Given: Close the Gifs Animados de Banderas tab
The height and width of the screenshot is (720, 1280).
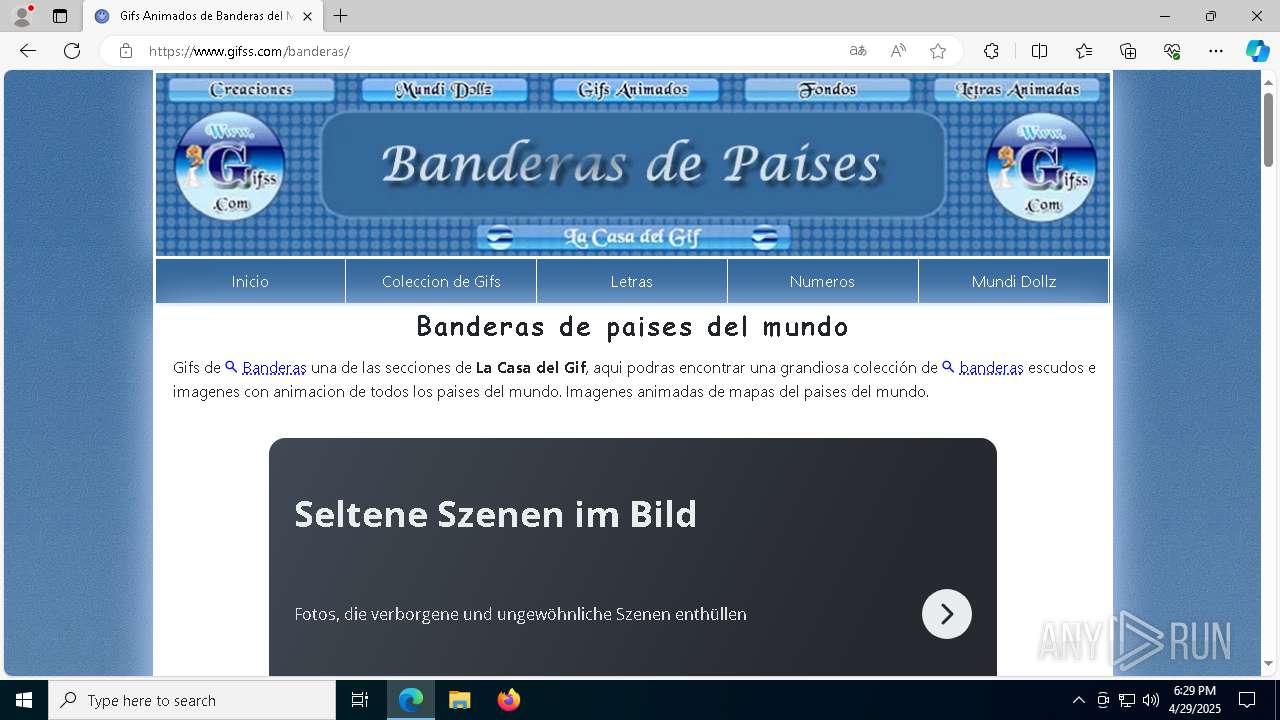Looking at the screenshot, I should [307, 16].
